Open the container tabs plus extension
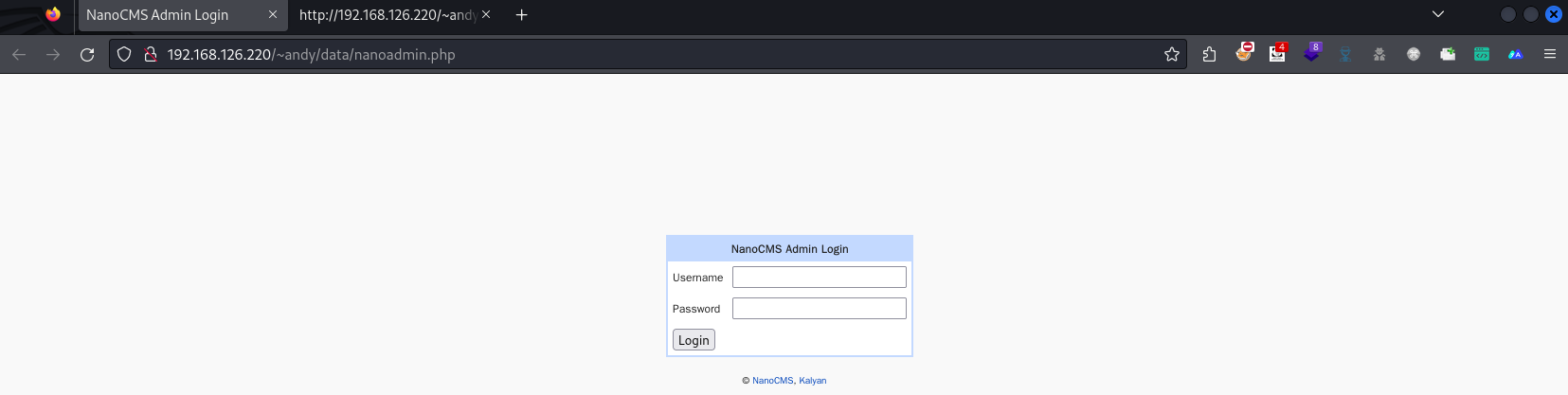 [1448, 55]
